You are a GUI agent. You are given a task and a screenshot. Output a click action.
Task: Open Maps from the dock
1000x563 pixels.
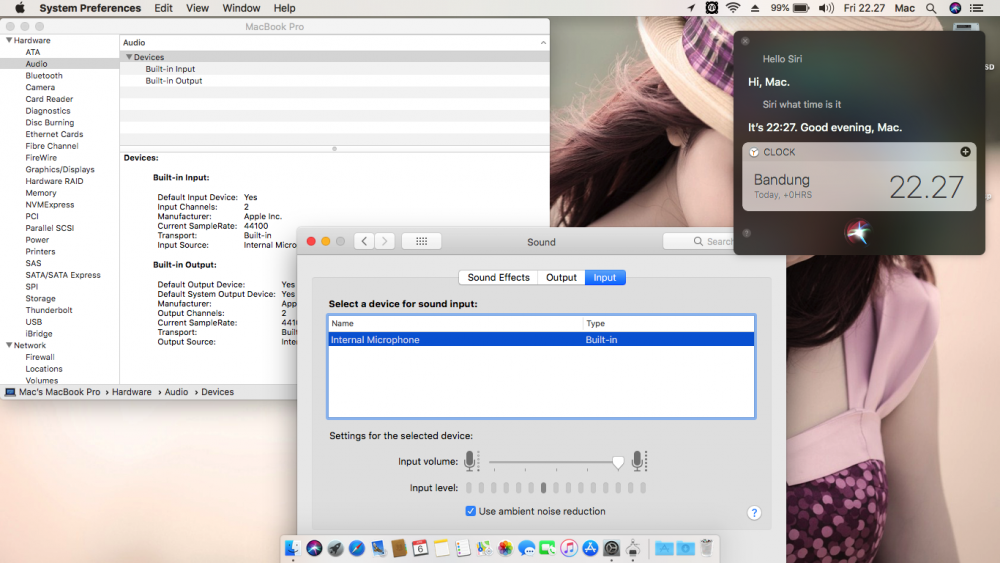[484, 548]
